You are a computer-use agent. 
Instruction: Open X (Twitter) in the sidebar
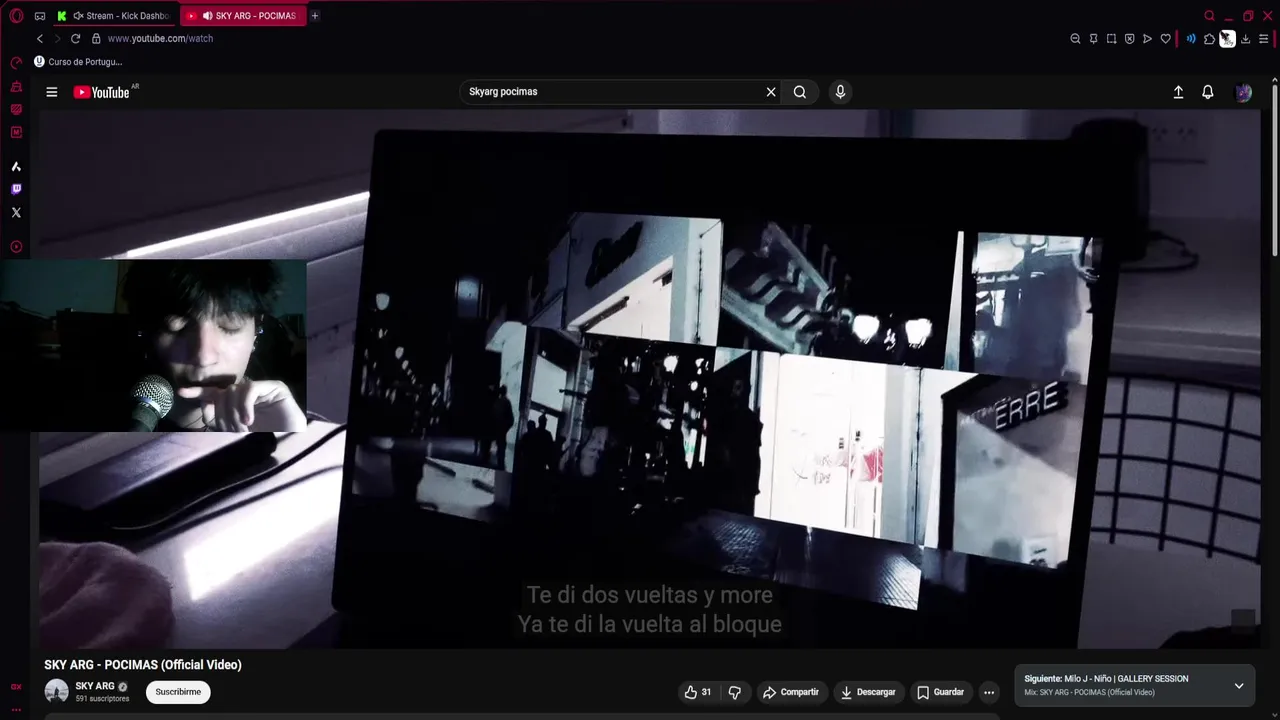[x=16, y=212]
